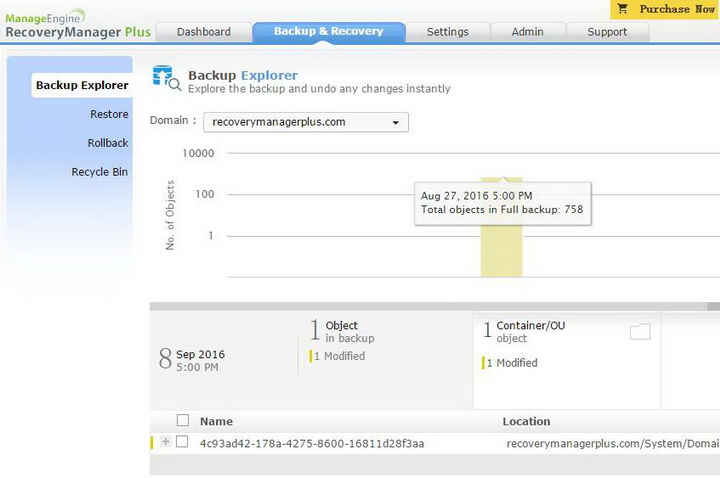Open the Domain dropdown recoverymanagerplus.com

(x=306, y=122)
